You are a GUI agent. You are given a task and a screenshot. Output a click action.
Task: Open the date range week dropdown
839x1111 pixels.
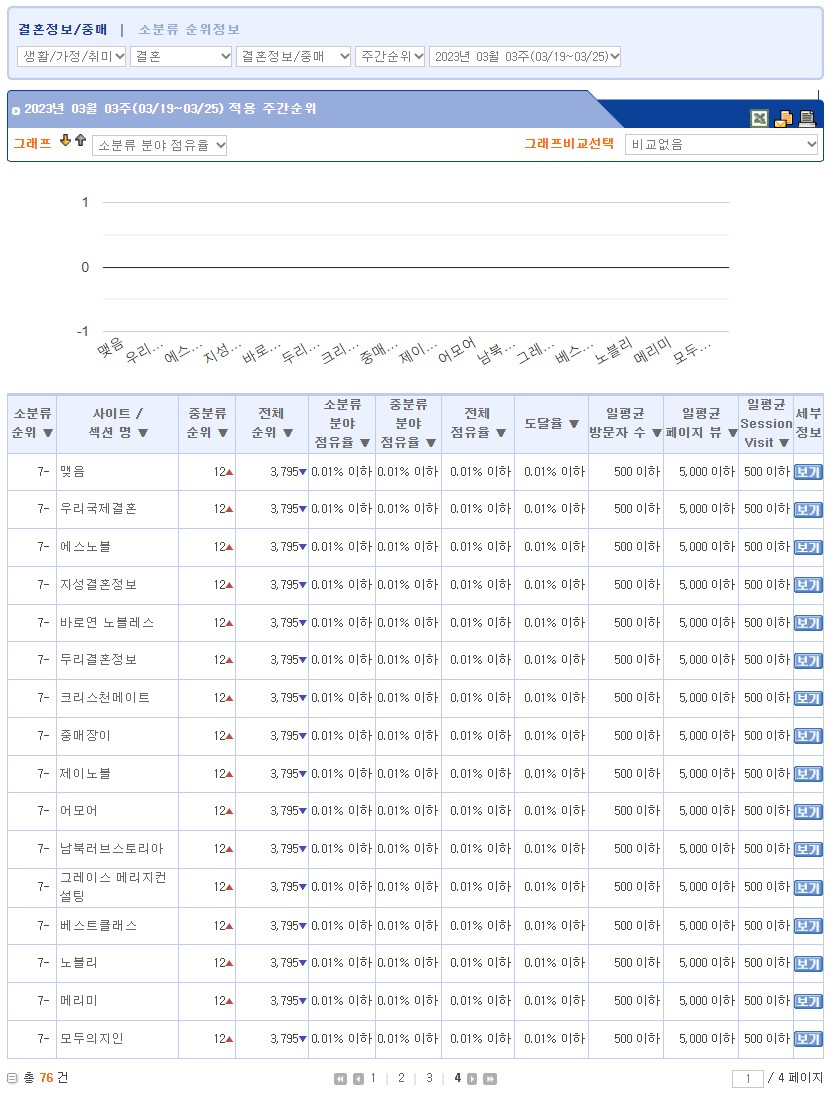point(525,57)
